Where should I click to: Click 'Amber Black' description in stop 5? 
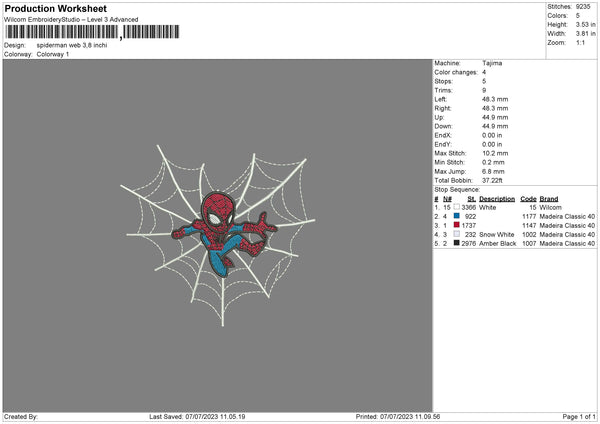click(497, 243)
